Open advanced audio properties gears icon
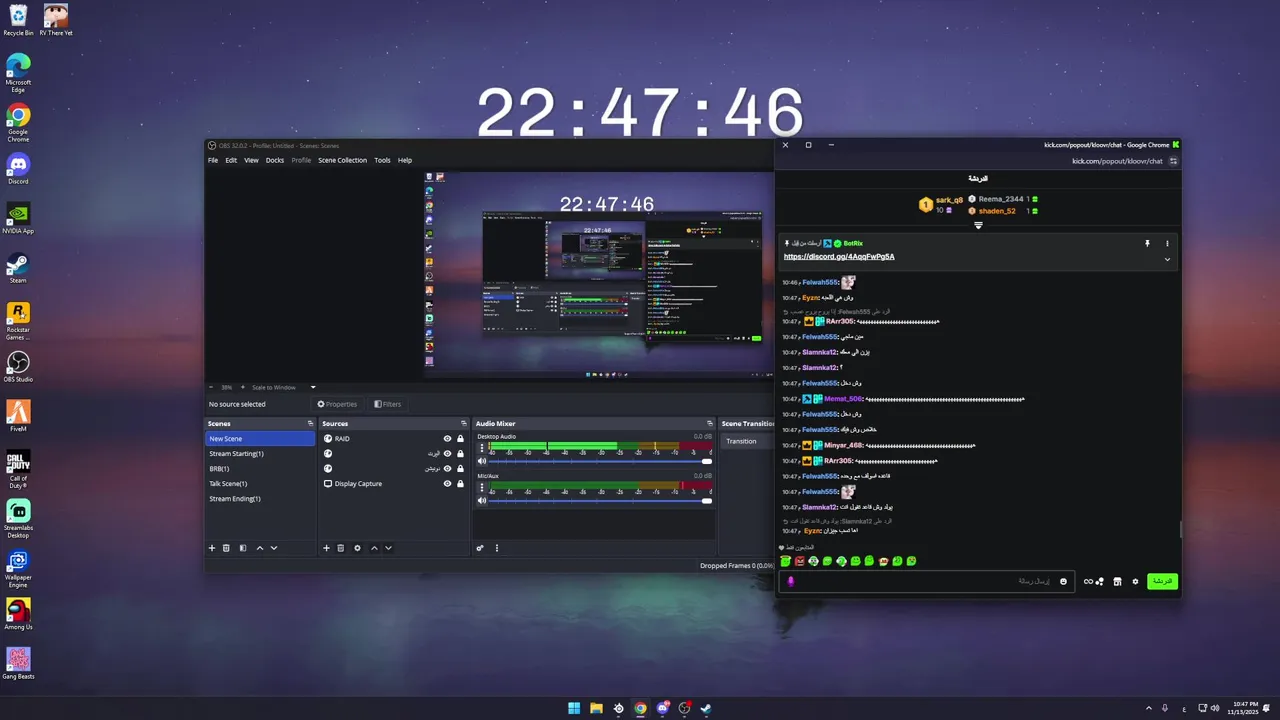This screenshot has height=720, width=1280. point(480,548)
